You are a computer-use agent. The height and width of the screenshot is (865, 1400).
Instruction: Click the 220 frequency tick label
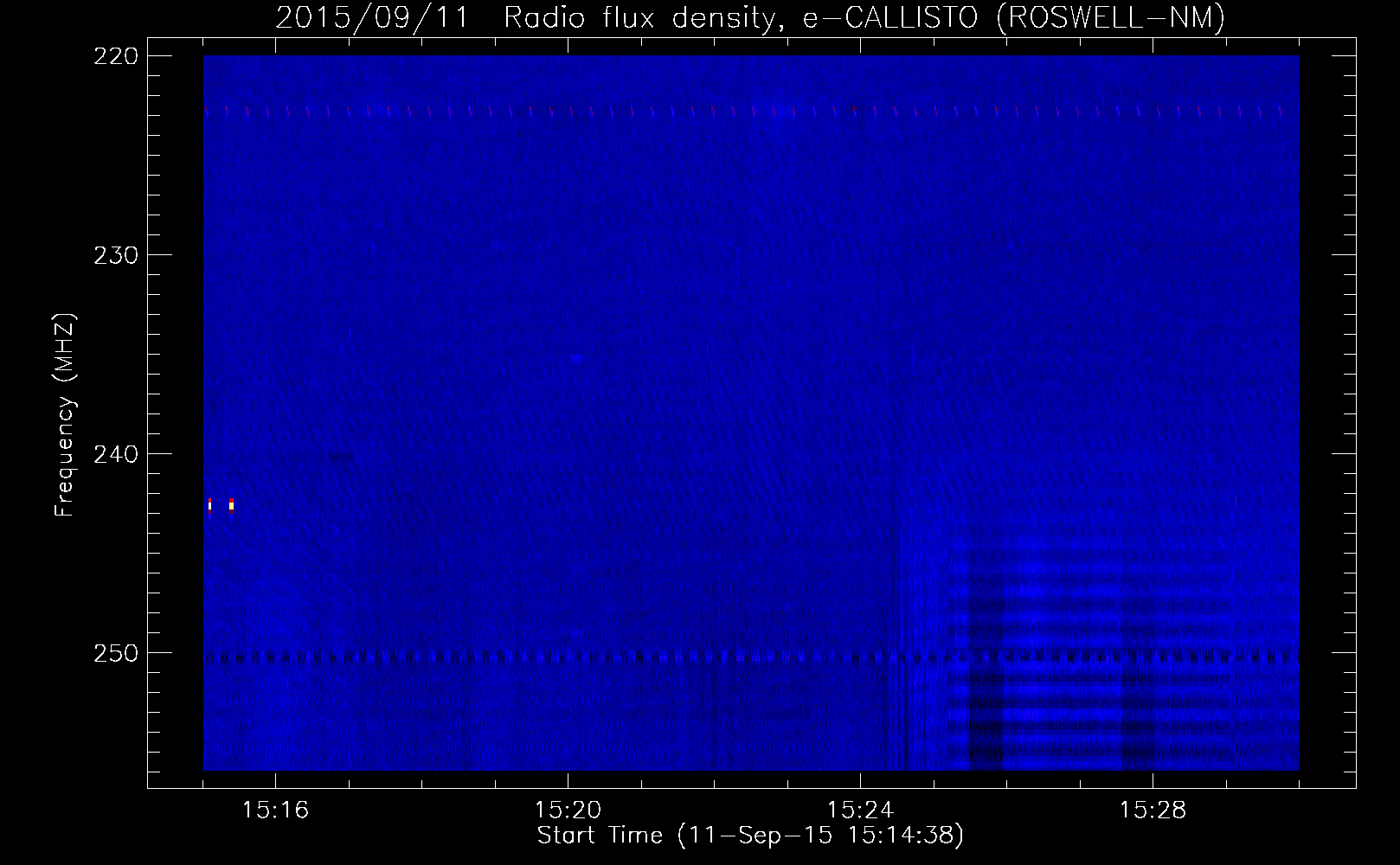[x=115, y=56]
